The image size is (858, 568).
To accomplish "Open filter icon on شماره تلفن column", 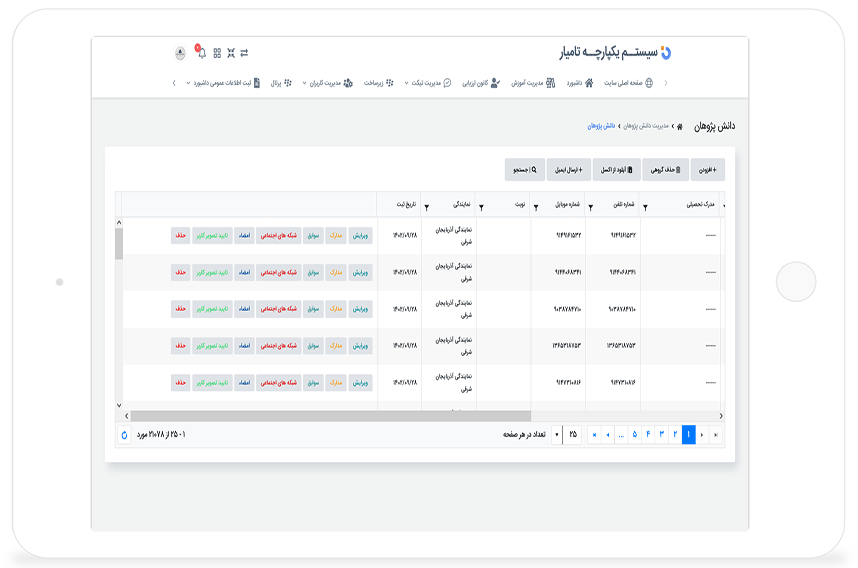I will (590, 208).
